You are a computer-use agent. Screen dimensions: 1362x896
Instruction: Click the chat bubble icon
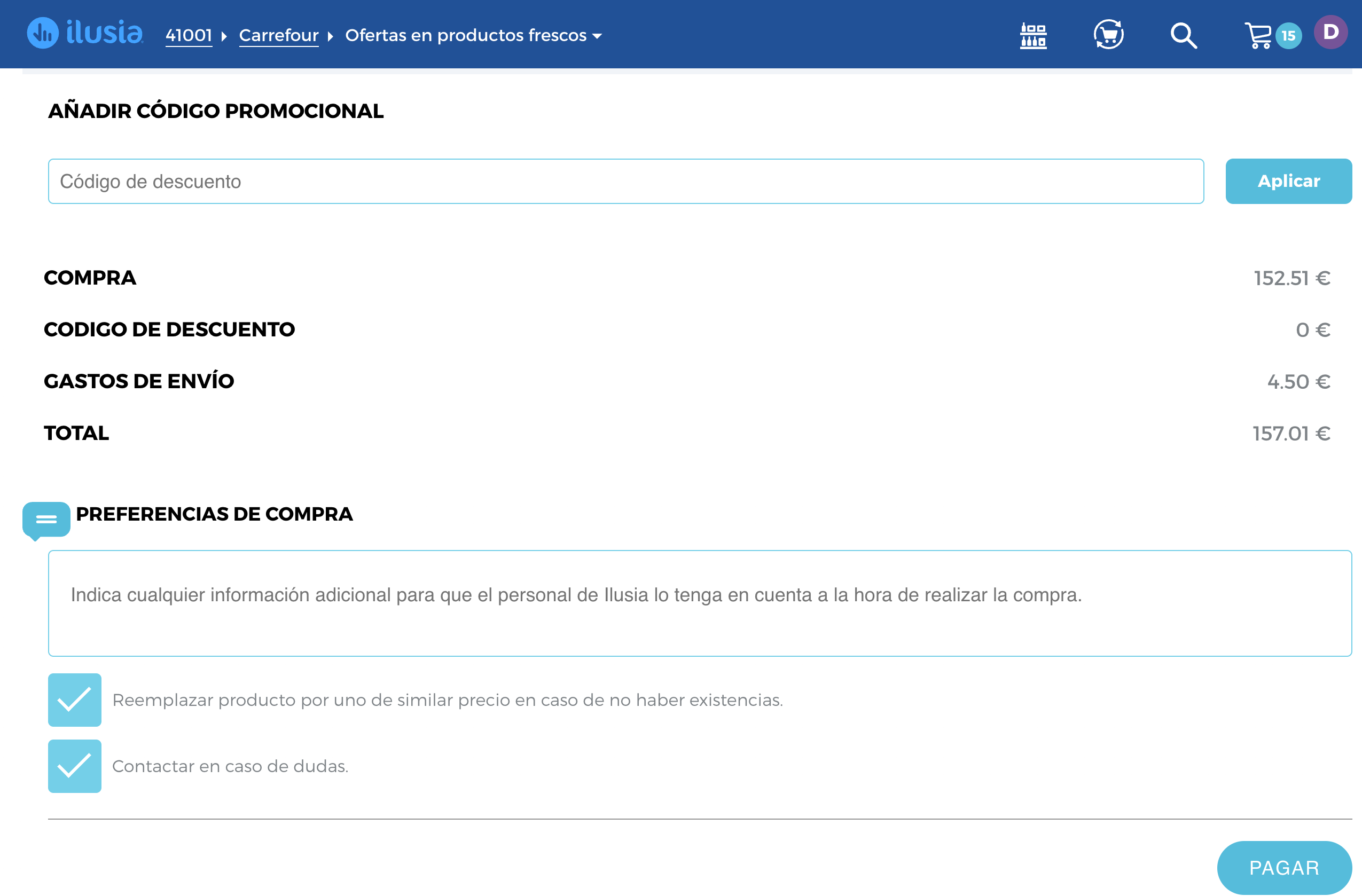coord(46,520)
